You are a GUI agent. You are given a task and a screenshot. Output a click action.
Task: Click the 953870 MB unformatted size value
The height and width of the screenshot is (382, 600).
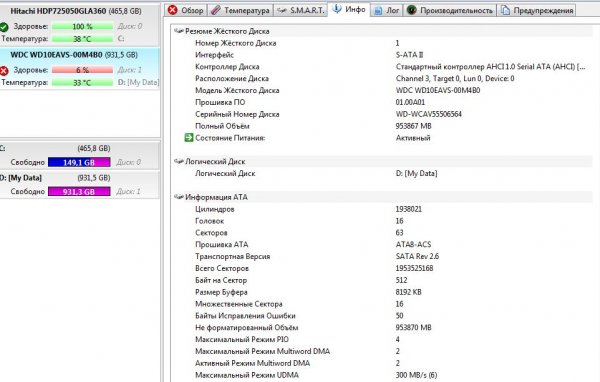pos(413,328)
